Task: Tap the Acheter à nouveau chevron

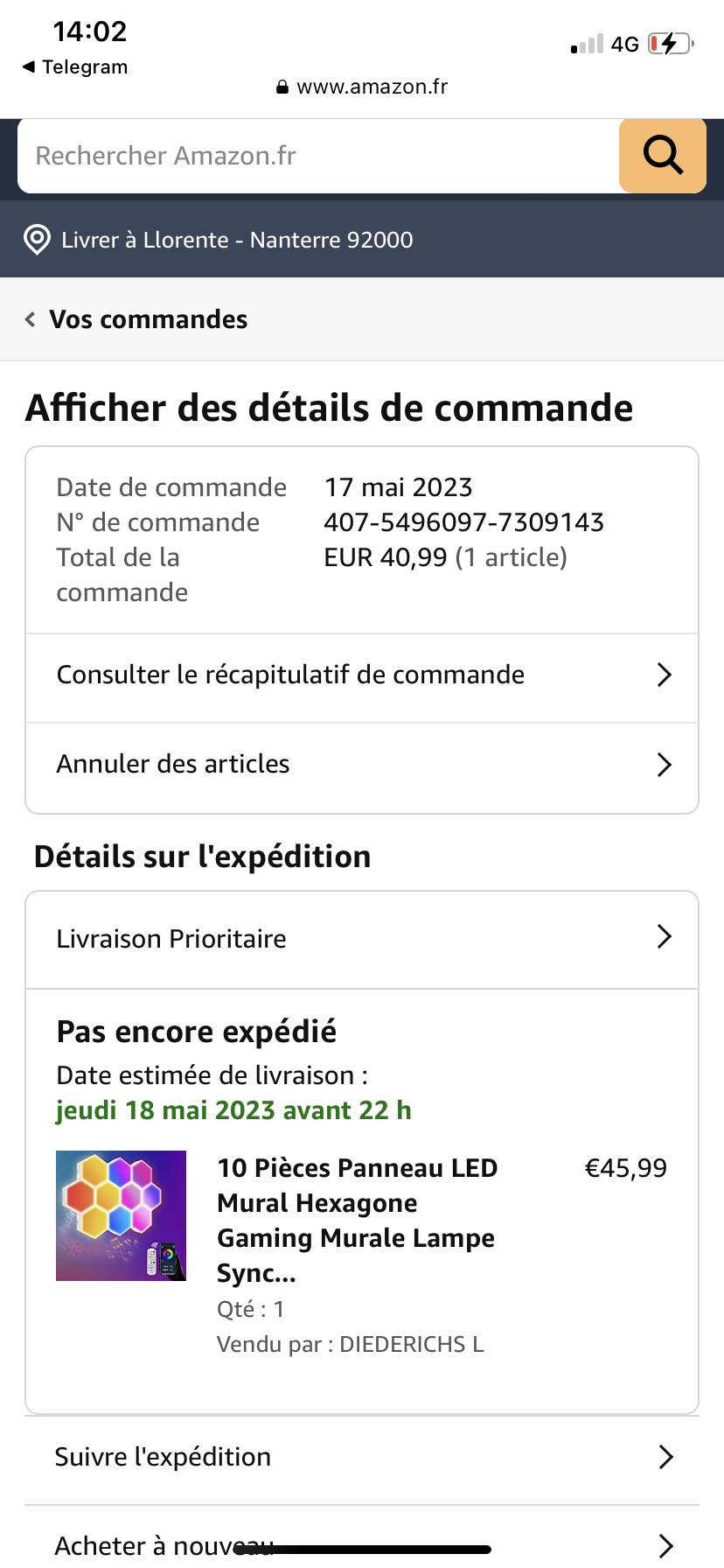Action: point(665,1545)
